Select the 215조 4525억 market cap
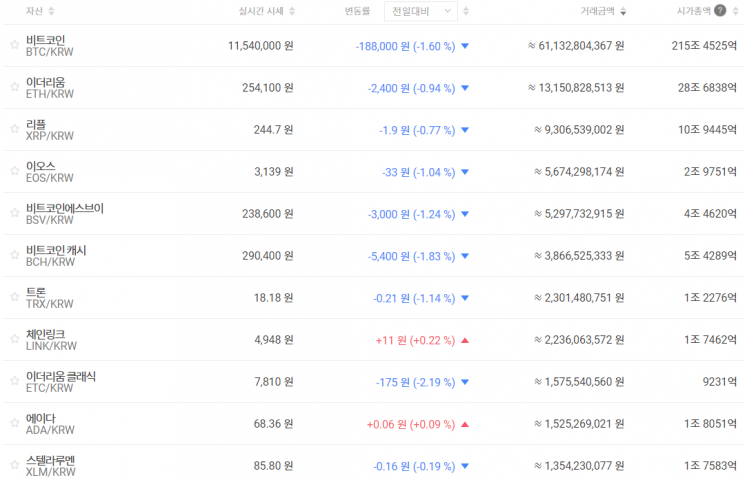 tap(704, 46)
